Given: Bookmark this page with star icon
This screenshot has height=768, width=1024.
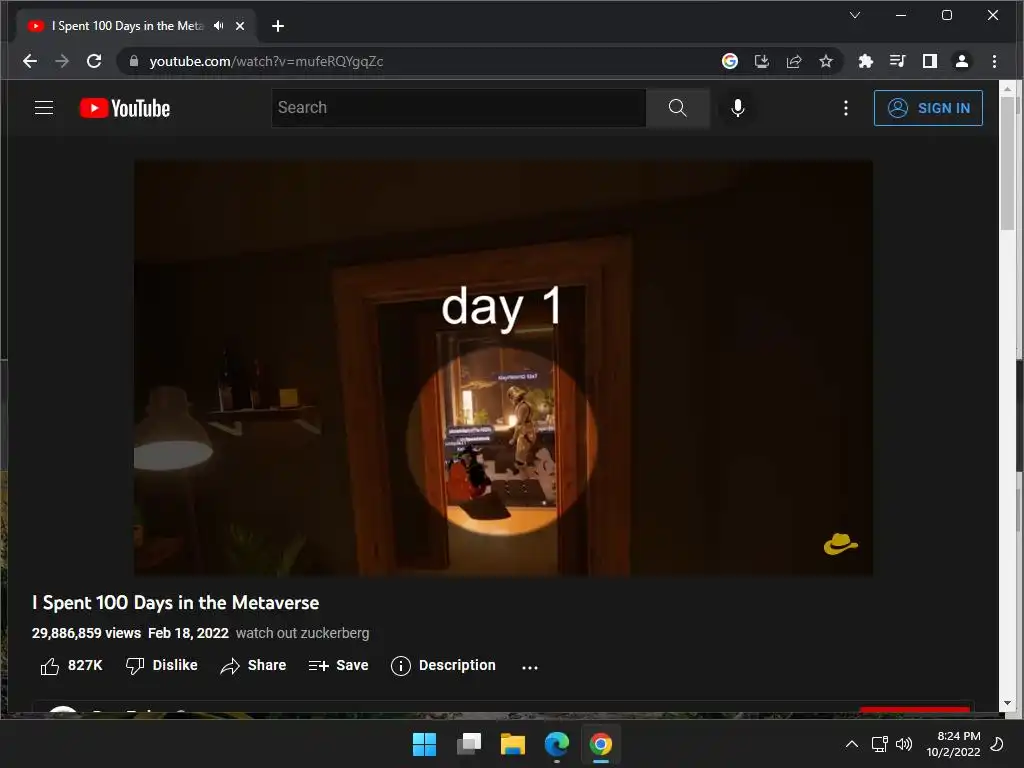Looking at the screenshot, I should coord(825,61).
